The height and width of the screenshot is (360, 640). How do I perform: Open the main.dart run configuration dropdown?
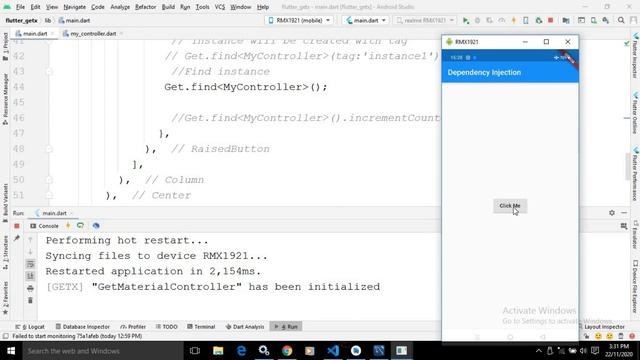(366, 20)
